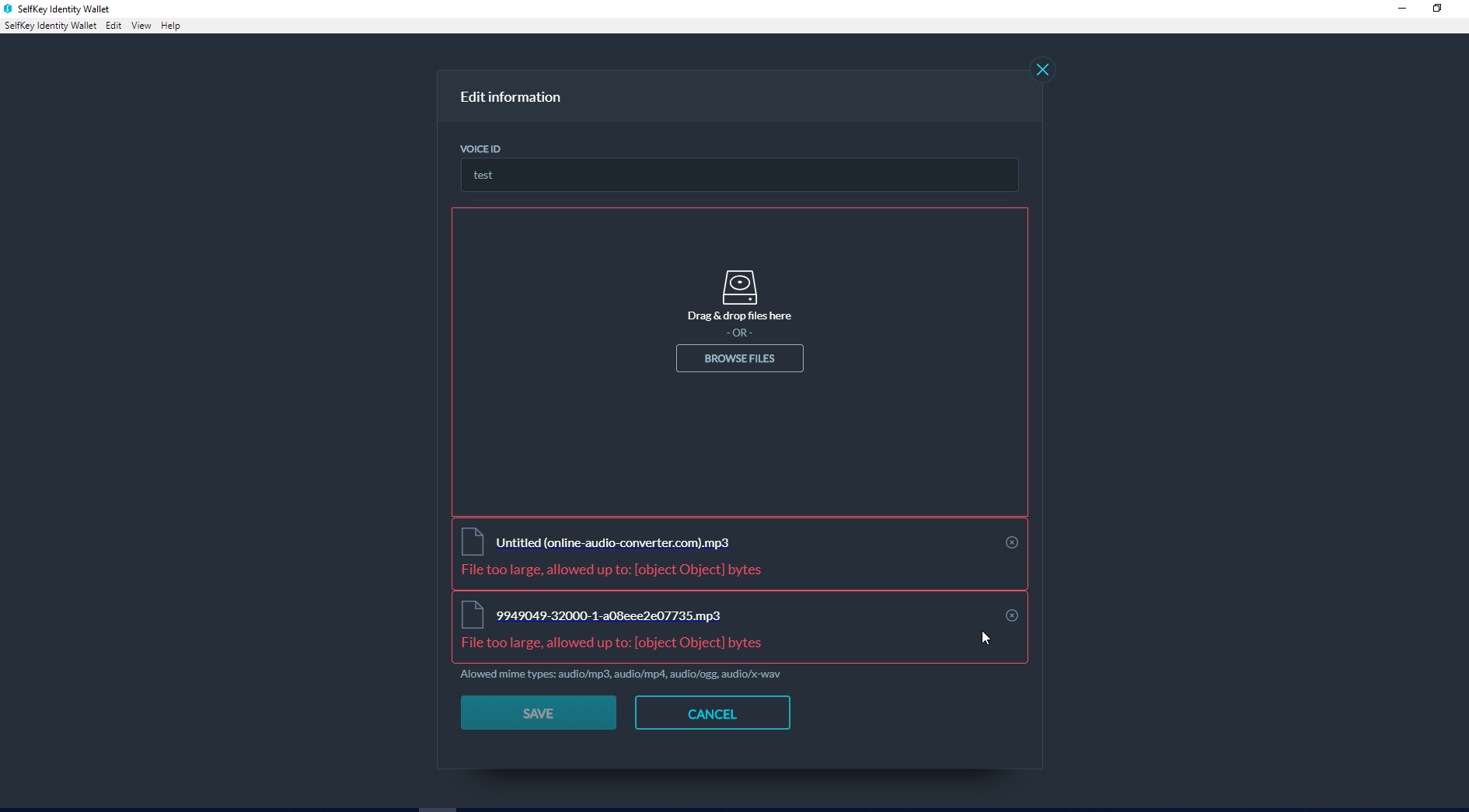Click the SelfKey logo in title bar

pos(8,9)
